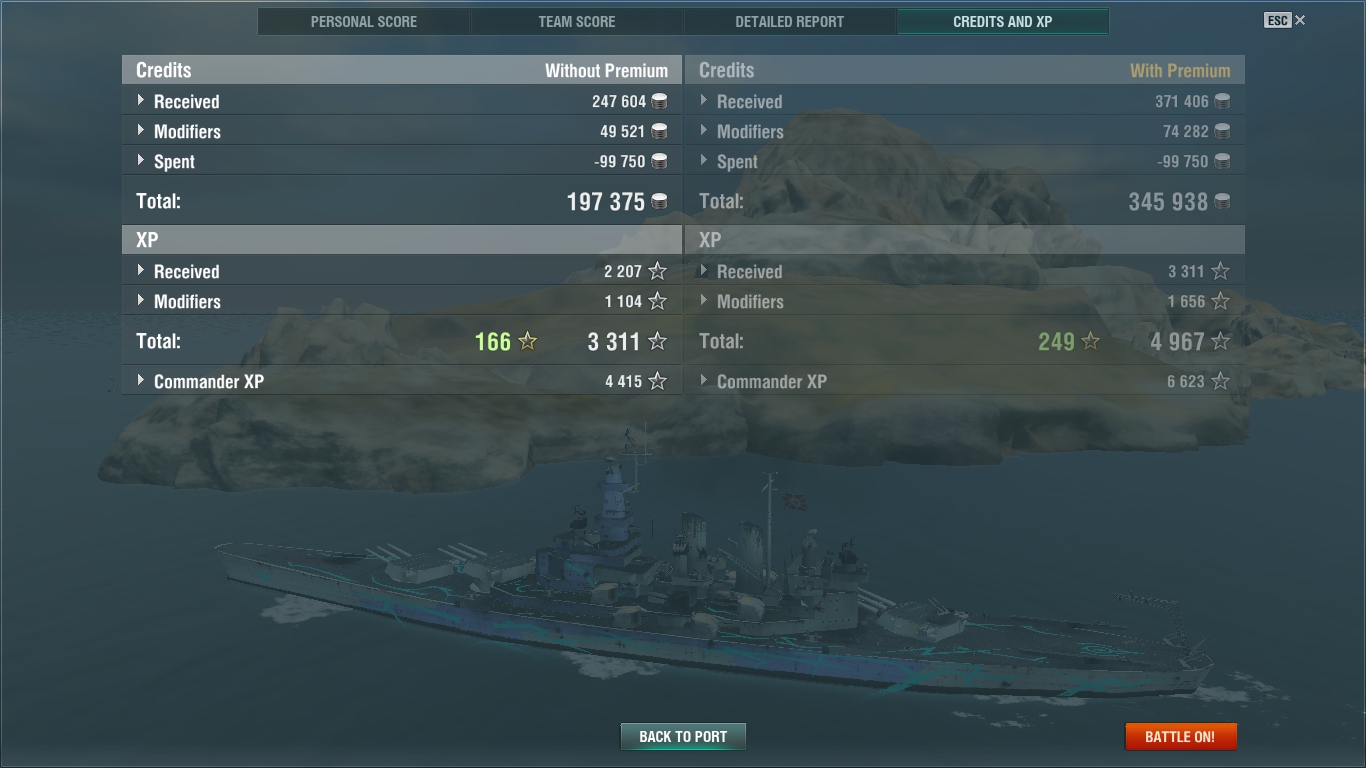This screenshot has width=1366, height=768.
Task: Expand the Modifiers credits row without premium
Action: (402, 131)
